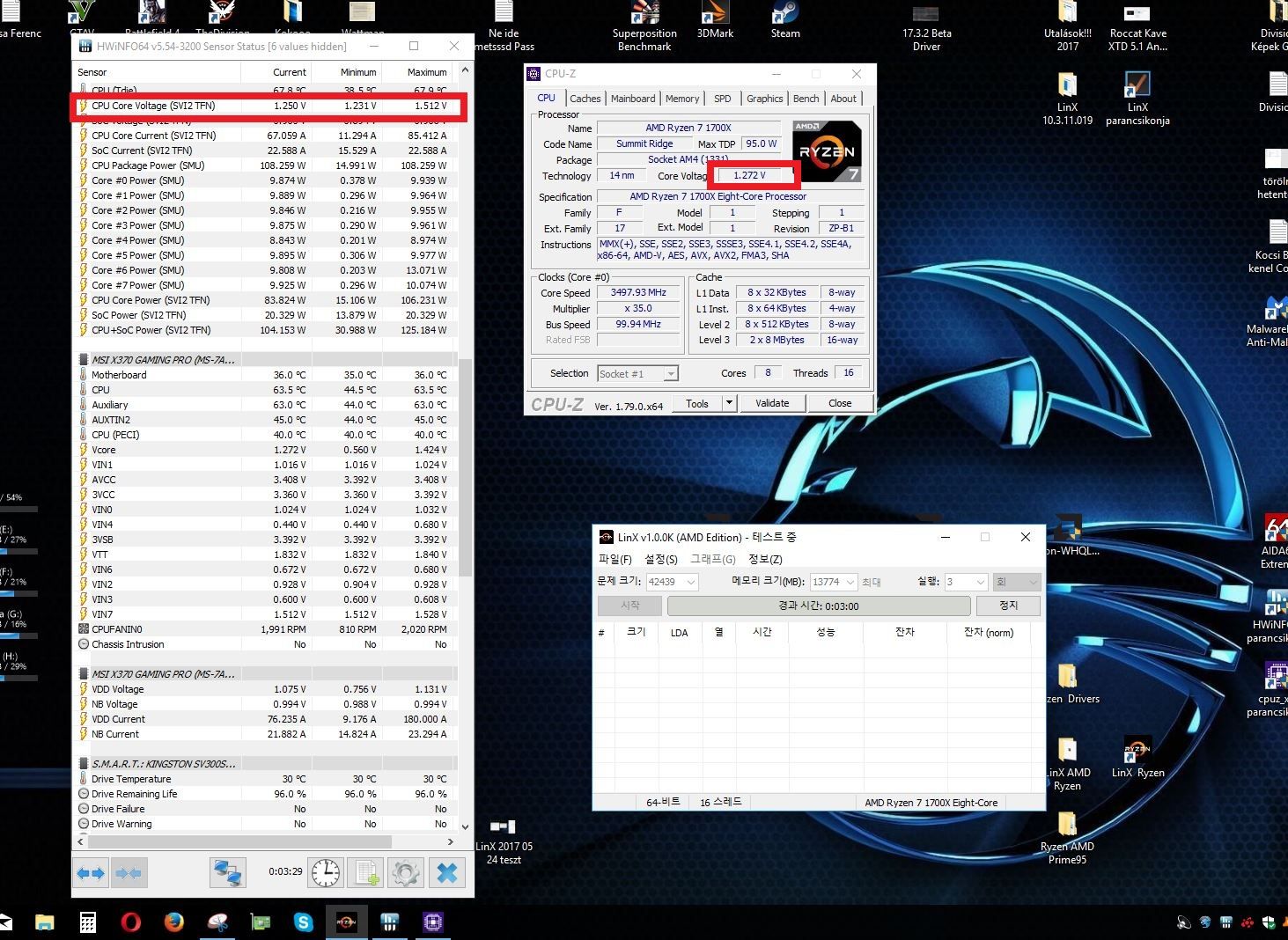The height and width of the screenshot is (940, 1288).
Task: Start logging with HWiNFO sheet-plus icon
Action: coord(364,873)
